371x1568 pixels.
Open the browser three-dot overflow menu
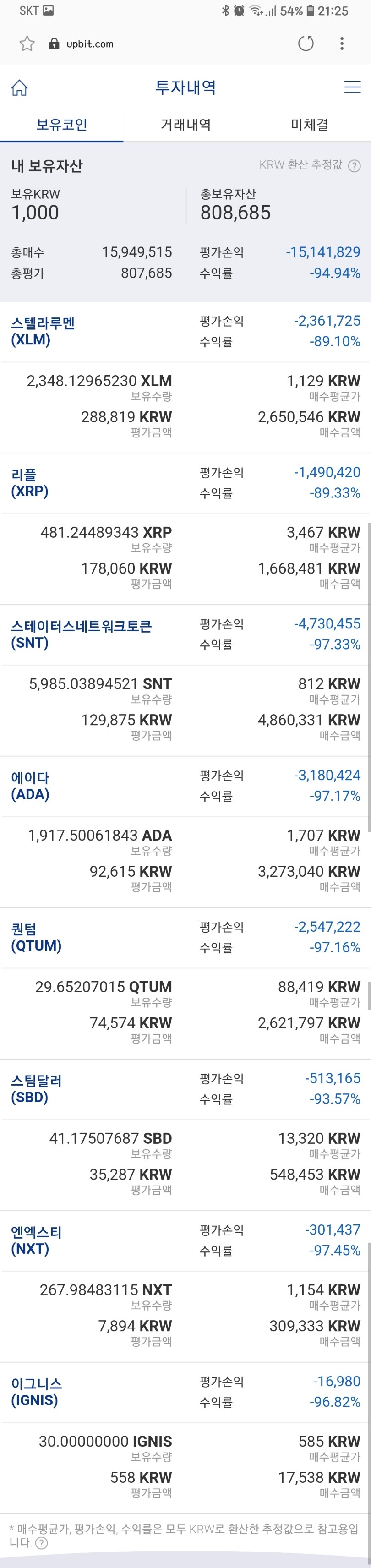click(x=342, y=43)
